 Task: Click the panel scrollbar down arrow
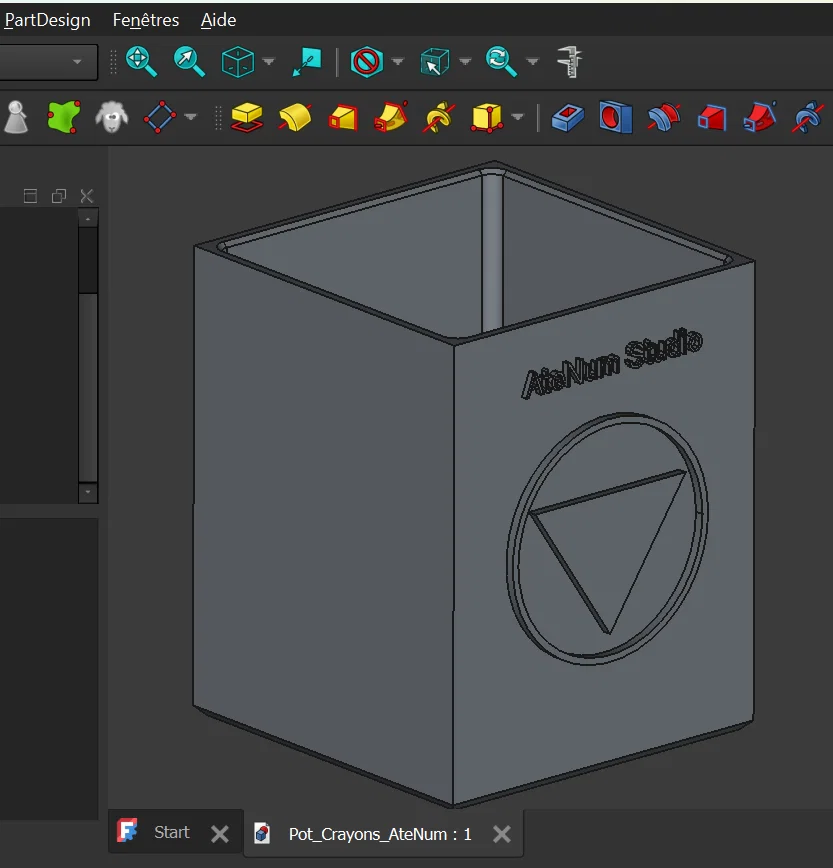point(88,493)
